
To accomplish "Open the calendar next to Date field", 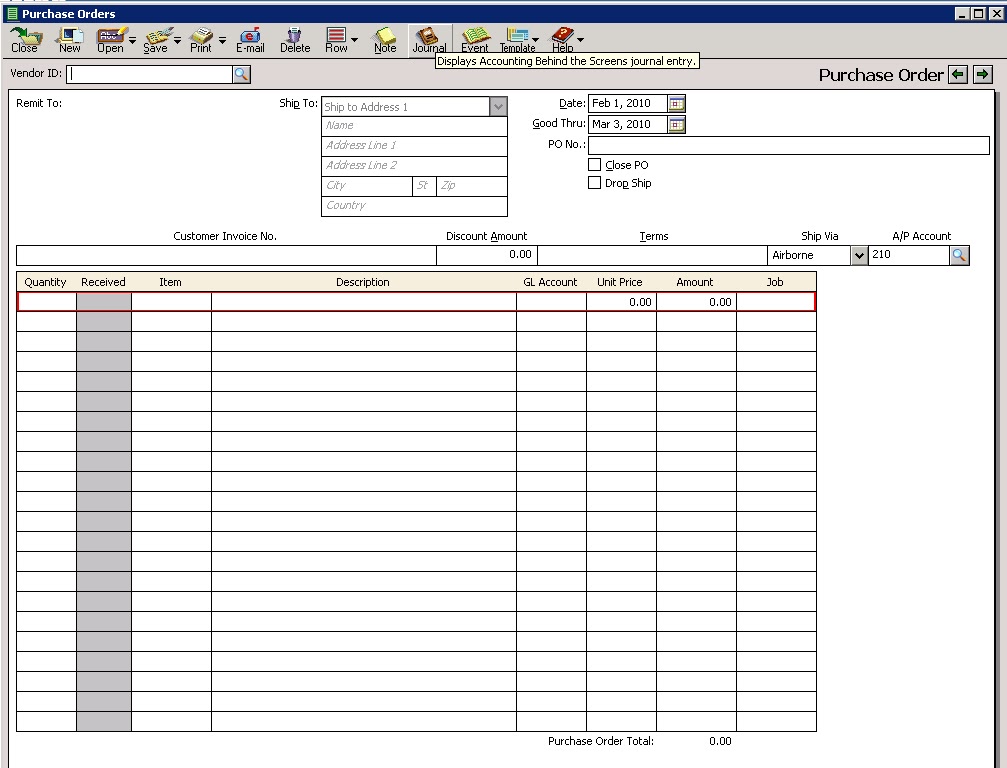I will pos(674,103).
